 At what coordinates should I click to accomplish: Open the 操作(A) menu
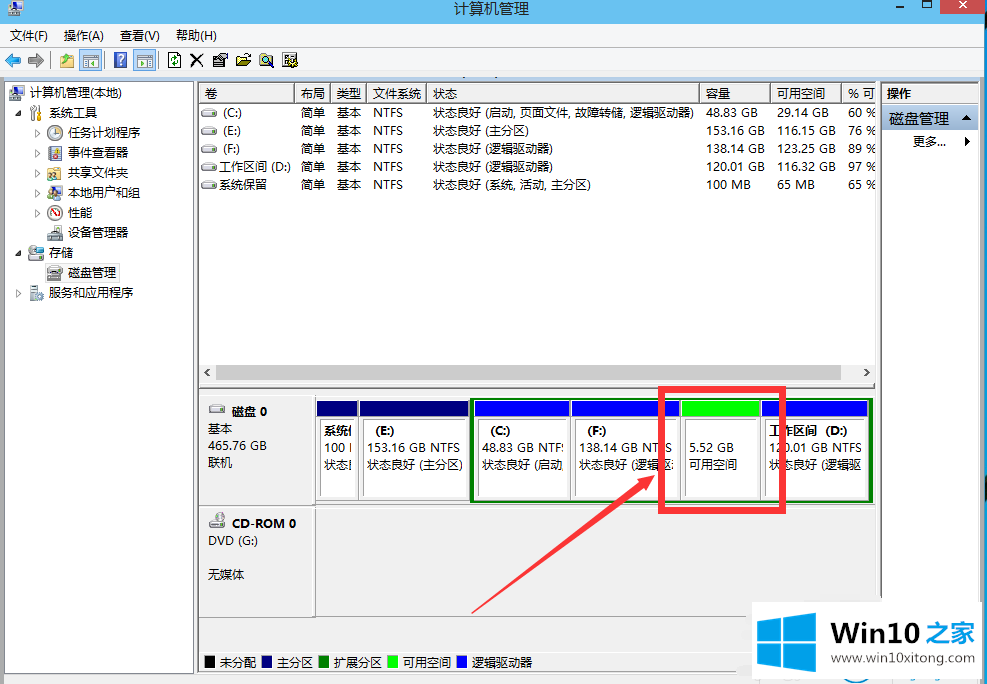coord(84,36)
